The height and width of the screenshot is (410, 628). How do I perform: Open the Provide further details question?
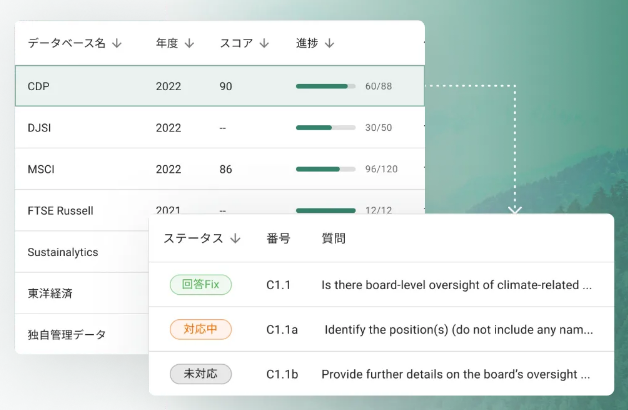(456, 374)
